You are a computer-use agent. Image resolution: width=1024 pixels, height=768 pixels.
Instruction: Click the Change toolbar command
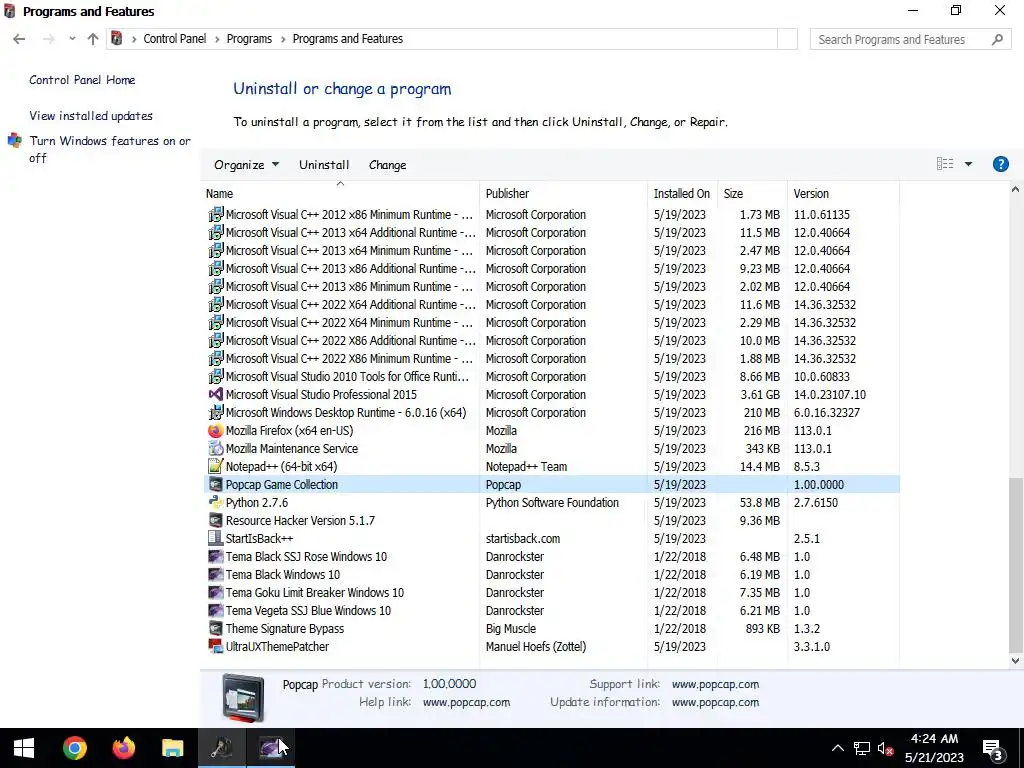(387, 165)
